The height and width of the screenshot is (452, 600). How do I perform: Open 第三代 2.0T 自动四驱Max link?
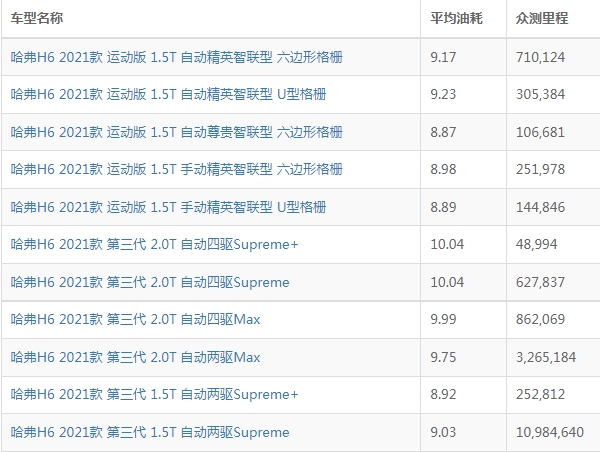tap(135, 319)
